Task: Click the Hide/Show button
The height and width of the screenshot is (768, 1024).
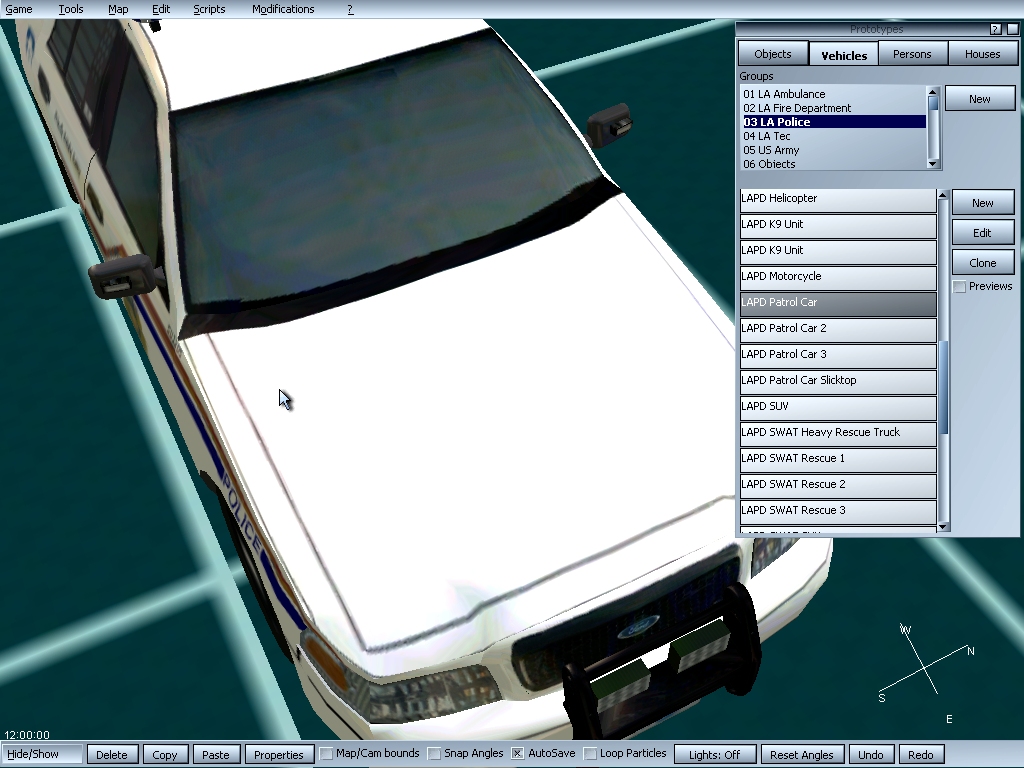Action: pyautogui.click(x=42, y=754)
